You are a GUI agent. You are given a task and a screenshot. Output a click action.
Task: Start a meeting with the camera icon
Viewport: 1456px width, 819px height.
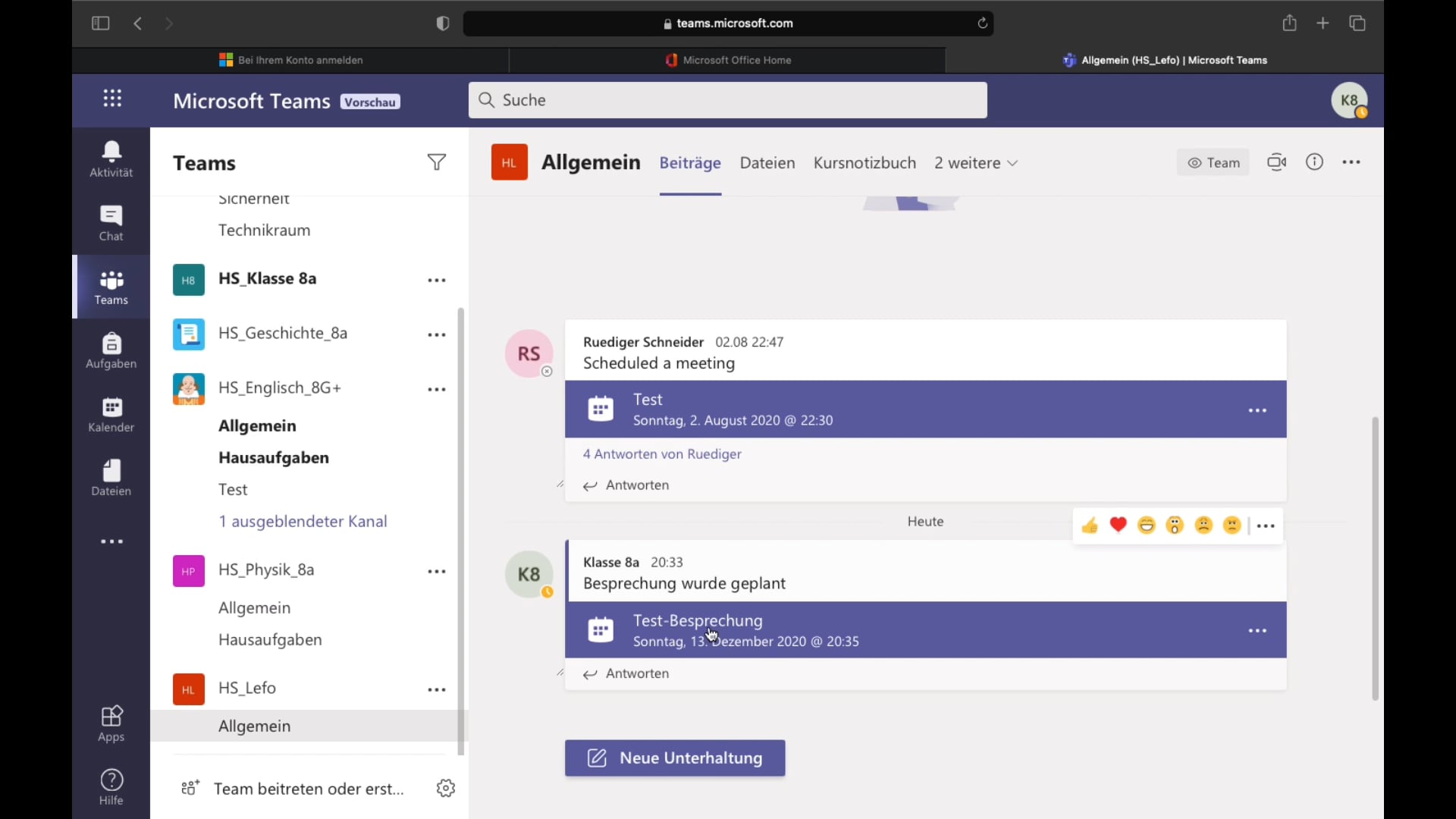click(x=1276, y=162)
